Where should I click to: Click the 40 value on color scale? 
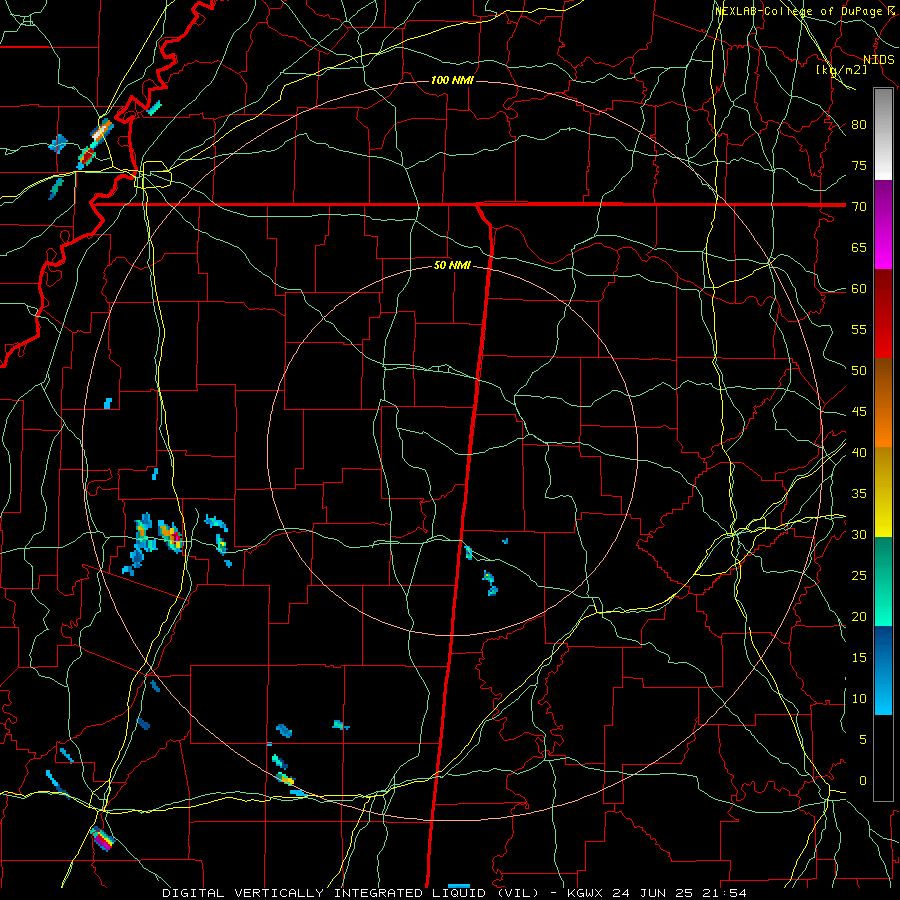859,452
